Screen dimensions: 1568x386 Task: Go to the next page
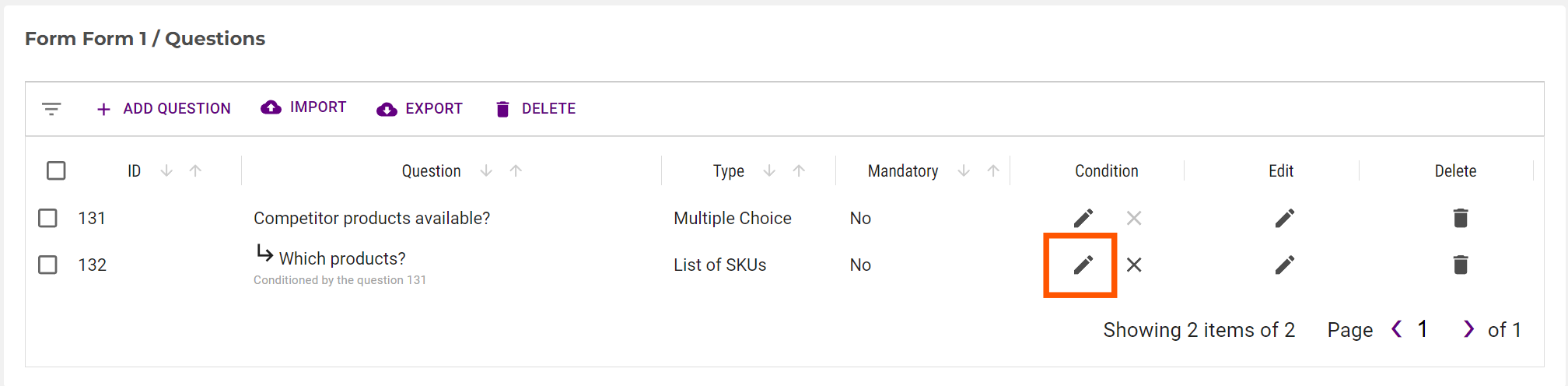coord(1468,330)
